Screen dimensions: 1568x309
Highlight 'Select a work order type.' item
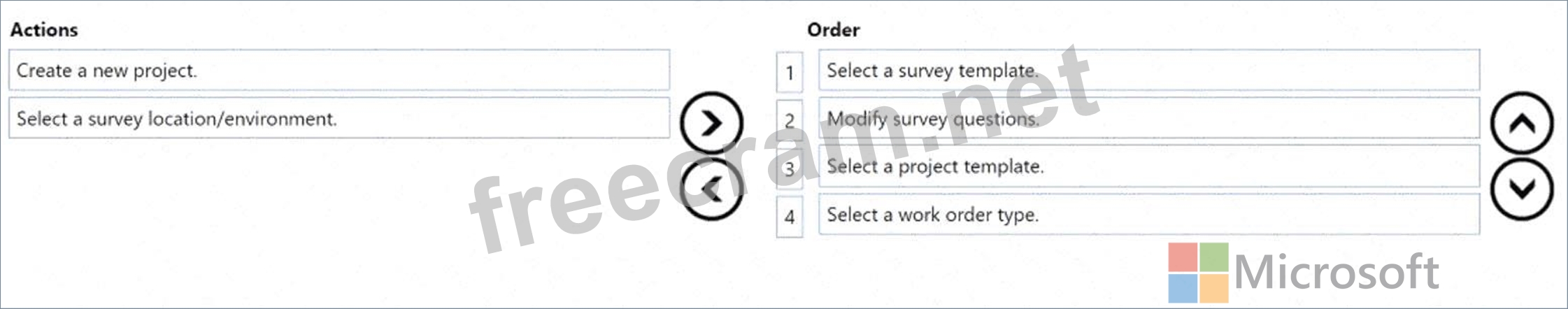(x=1148, y=214)
